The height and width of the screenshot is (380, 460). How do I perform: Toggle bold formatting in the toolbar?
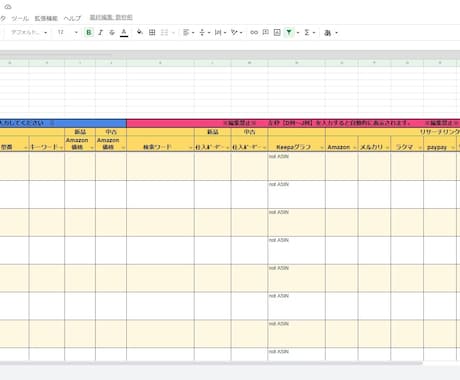click(89, 32)
